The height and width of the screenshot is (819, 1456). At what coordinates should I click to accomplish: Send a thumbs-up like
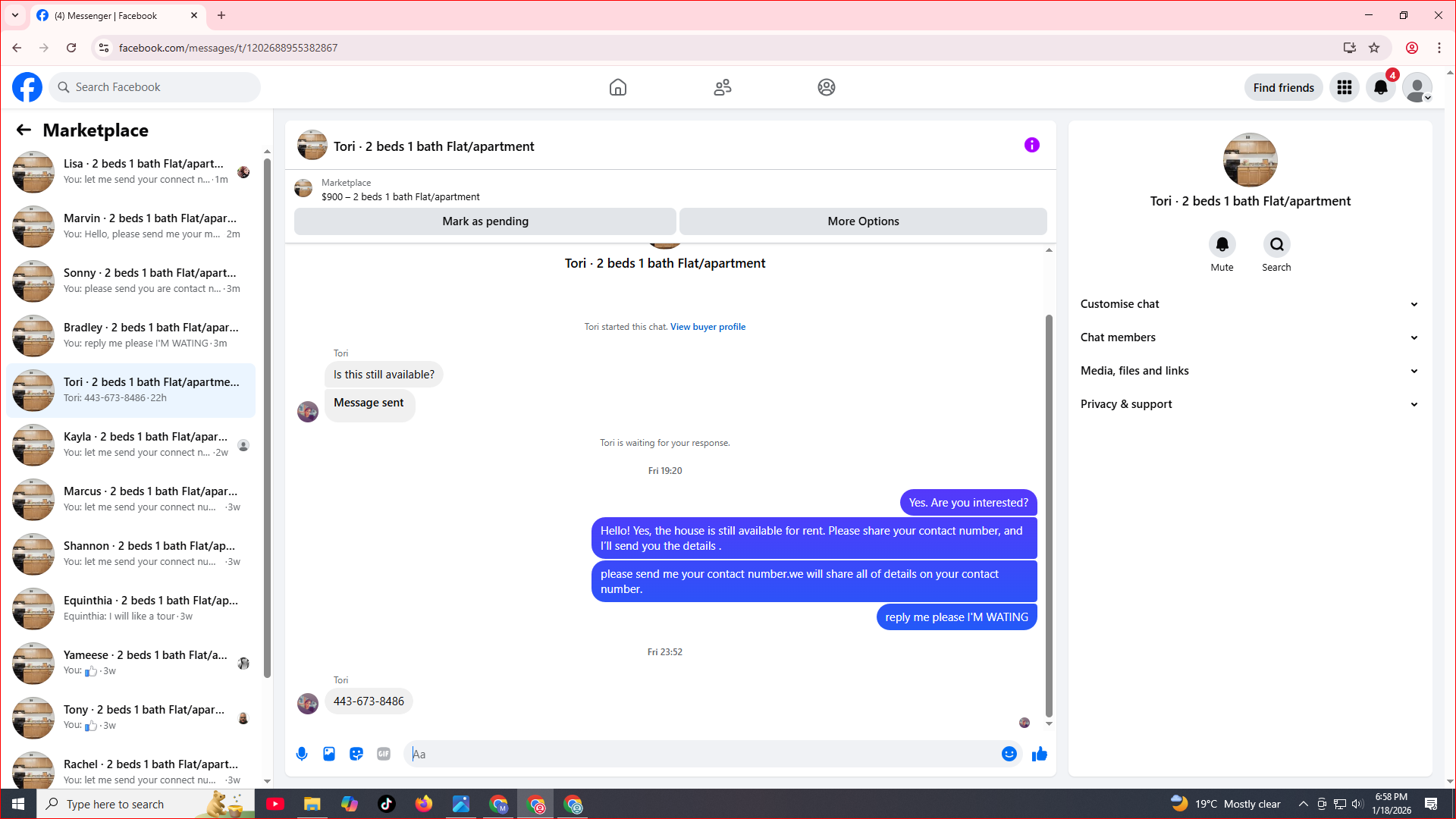[1040, 754]
